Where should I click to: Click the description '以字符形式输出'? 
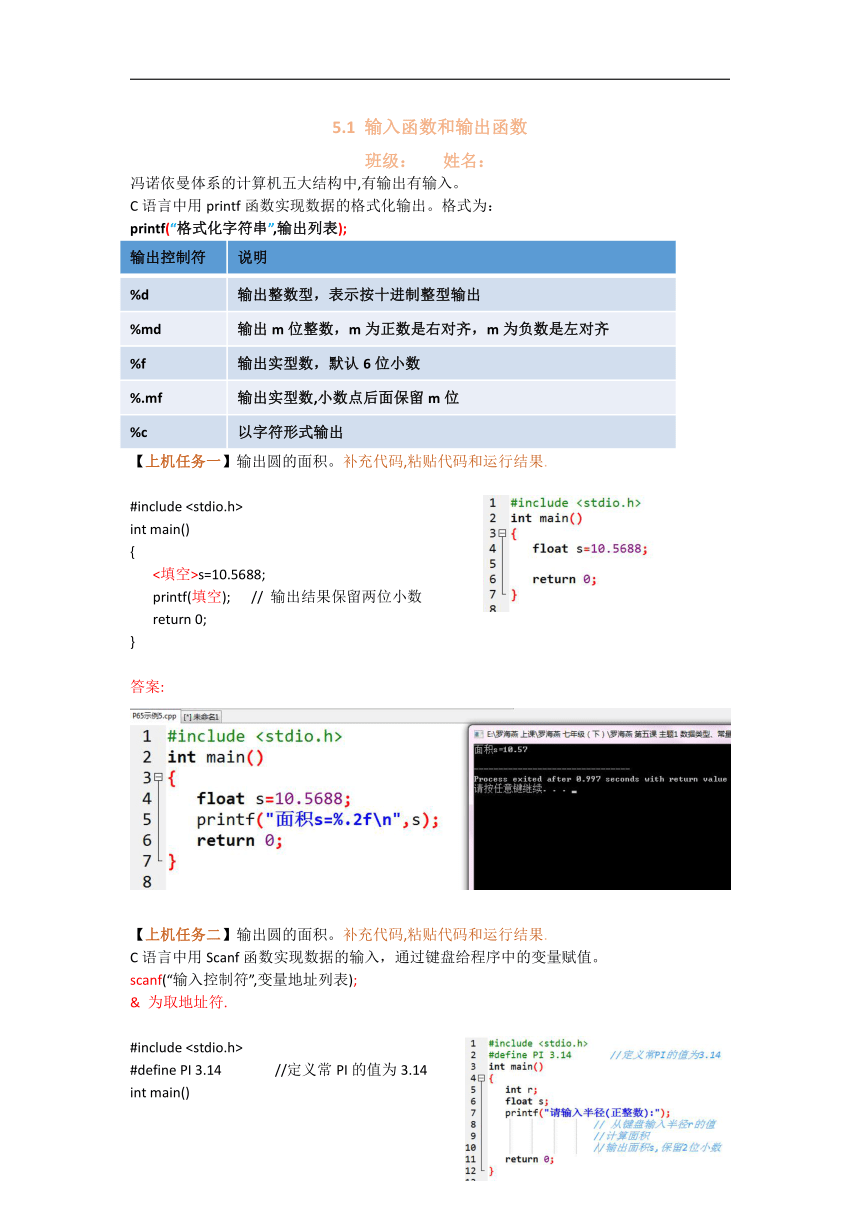coord(290,432)
